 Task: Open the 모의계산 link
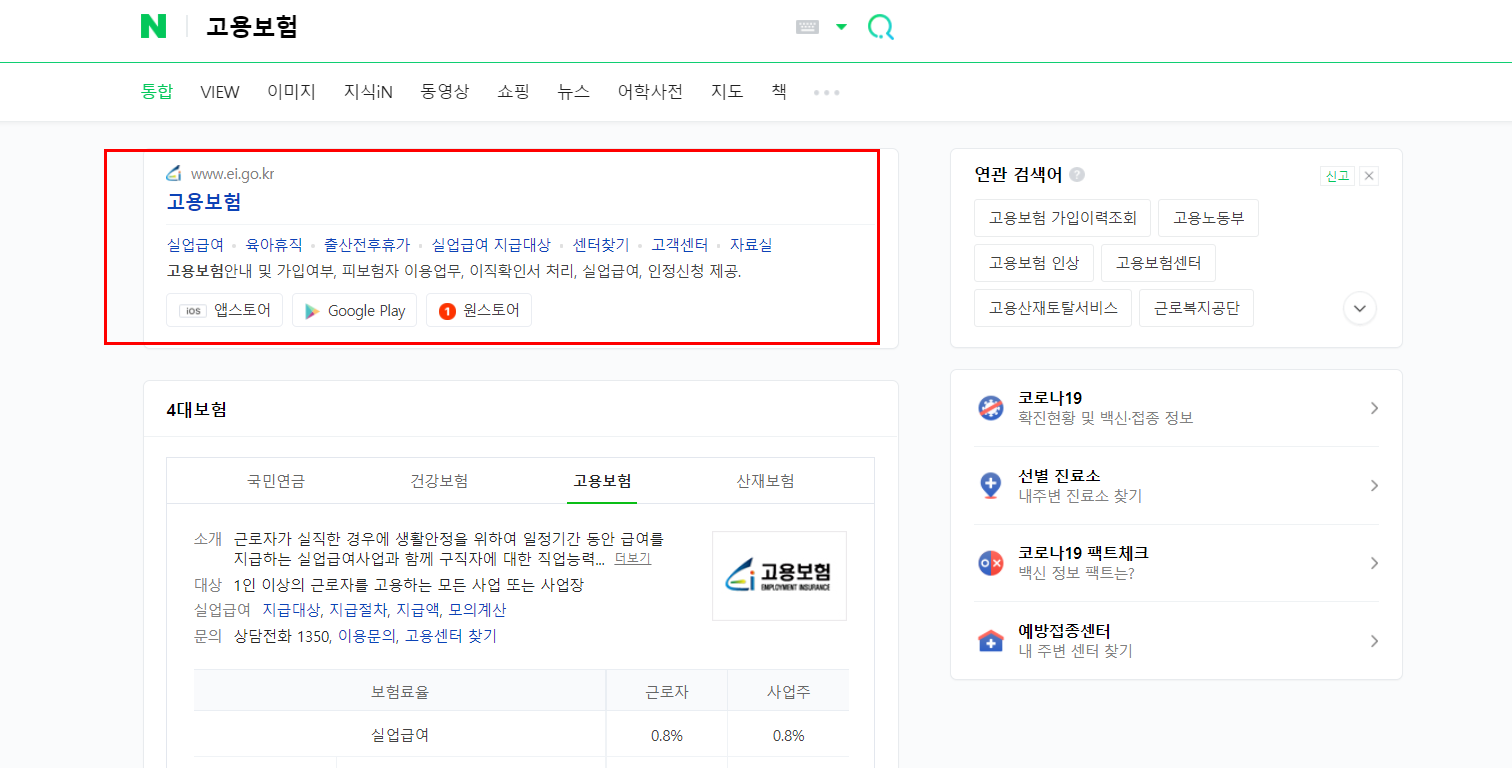coord(477,610)
